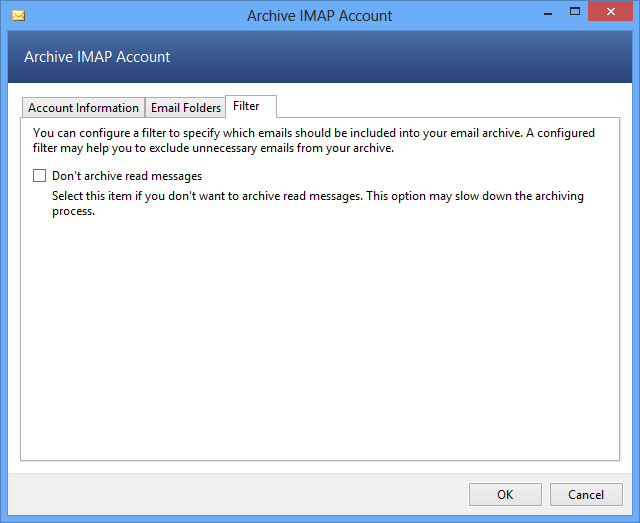Click the gray footer area left of OK

click(240, 494)
